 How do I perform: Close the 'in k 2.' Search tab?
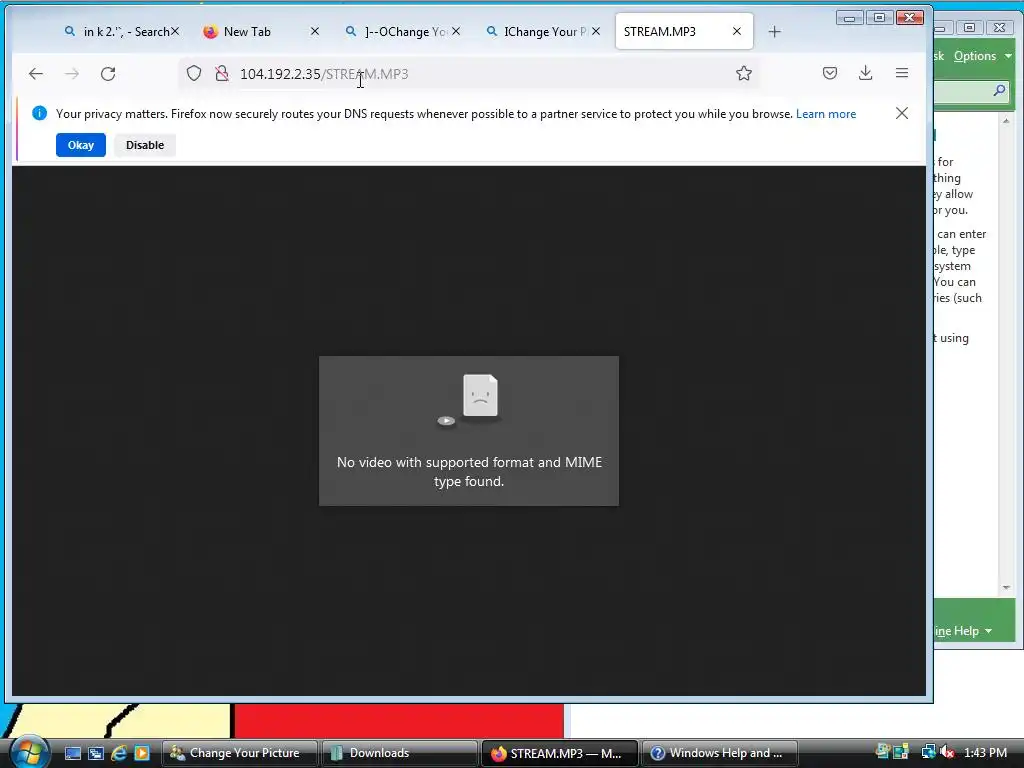[175, 31]
